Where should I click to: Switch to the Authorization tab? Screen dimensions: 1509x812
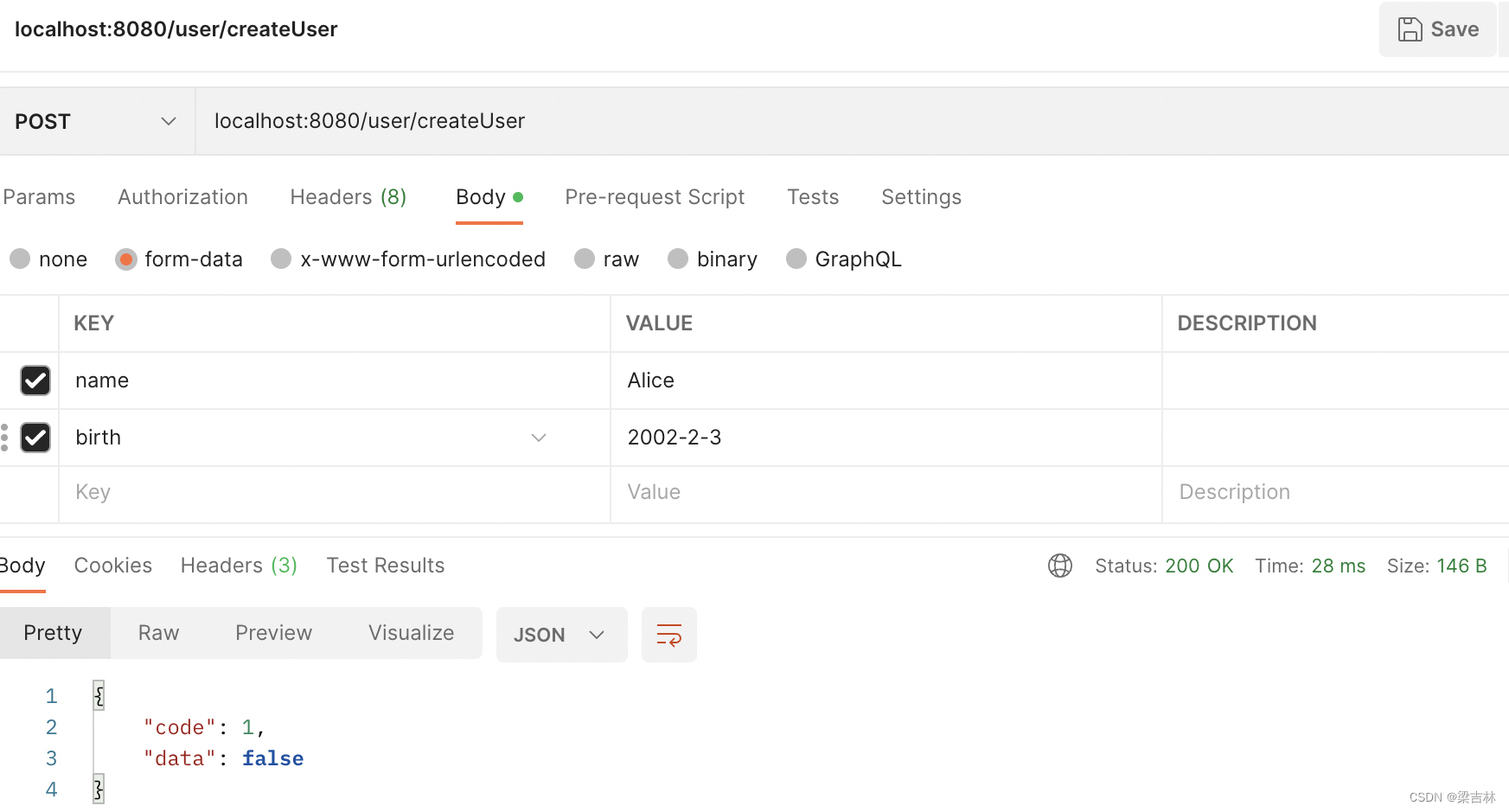pyautogui.click(x=182, y=197)
